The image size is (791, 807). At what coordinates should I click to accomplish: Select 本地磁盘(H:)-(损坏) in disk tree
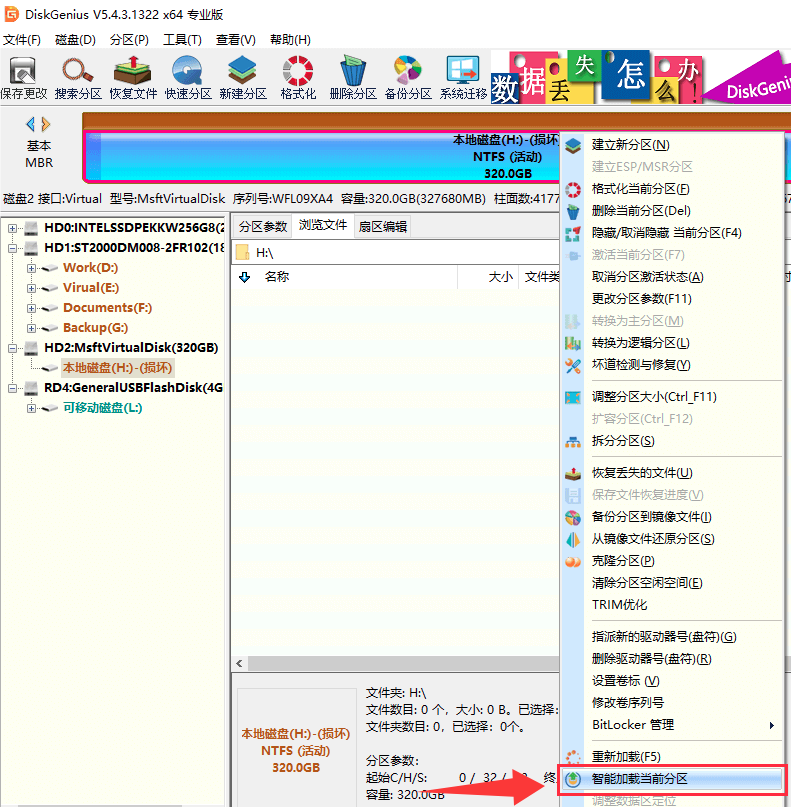tap(117, 368)
